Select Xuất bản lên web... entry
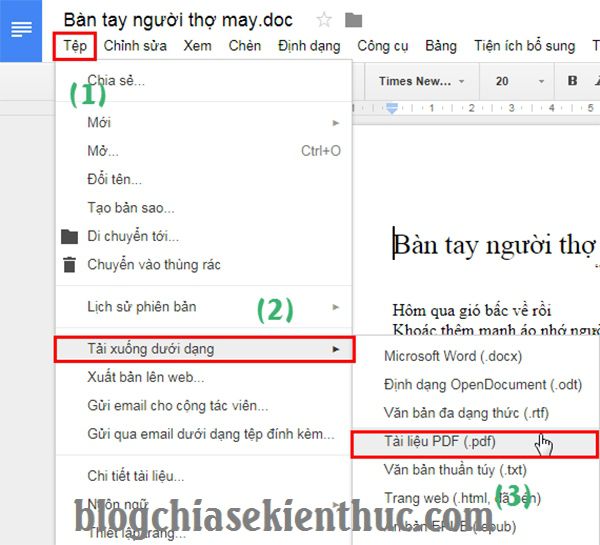 pyautogui.click(x=204, y=377)
